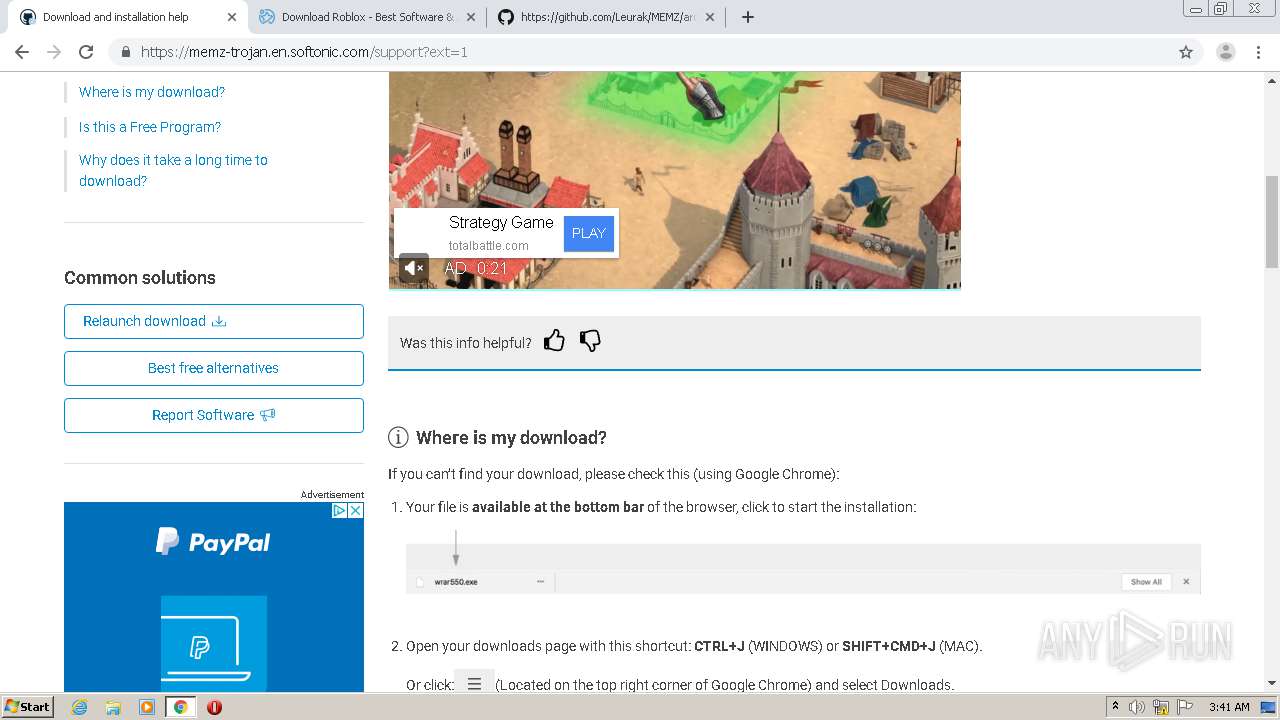The width and height of the screenshot is (1280, 720).
Task: Switch to the Download Roblox tab
Action: [366, 17]
